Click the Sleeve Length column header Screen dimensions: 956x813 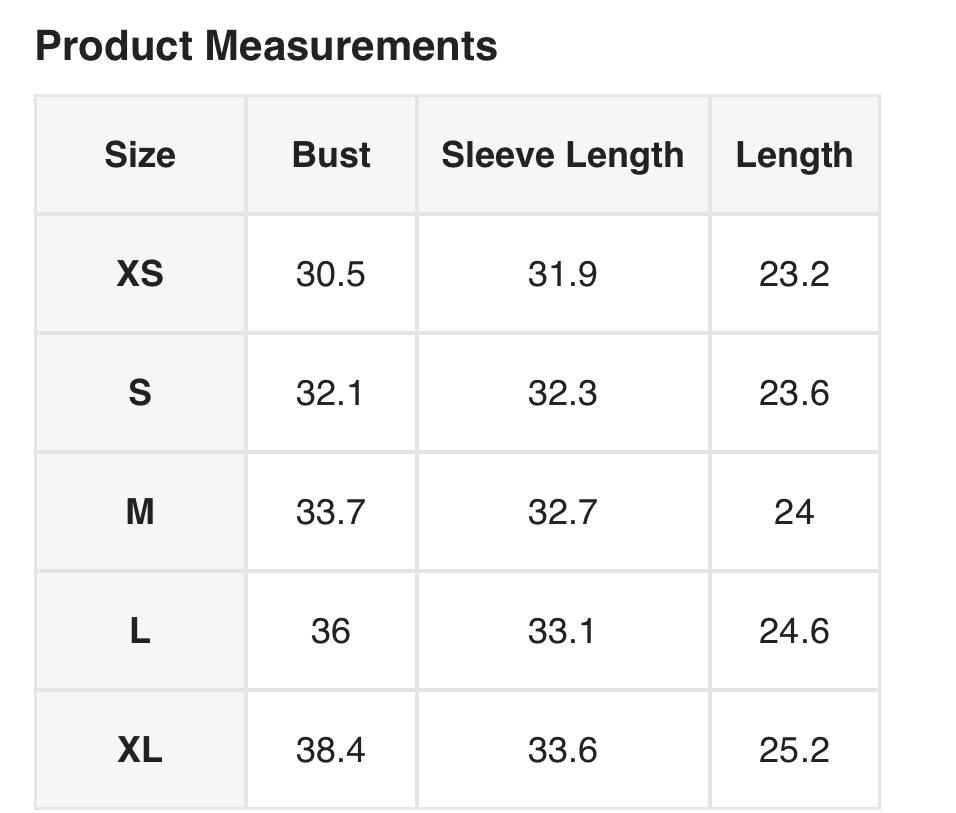563,155
